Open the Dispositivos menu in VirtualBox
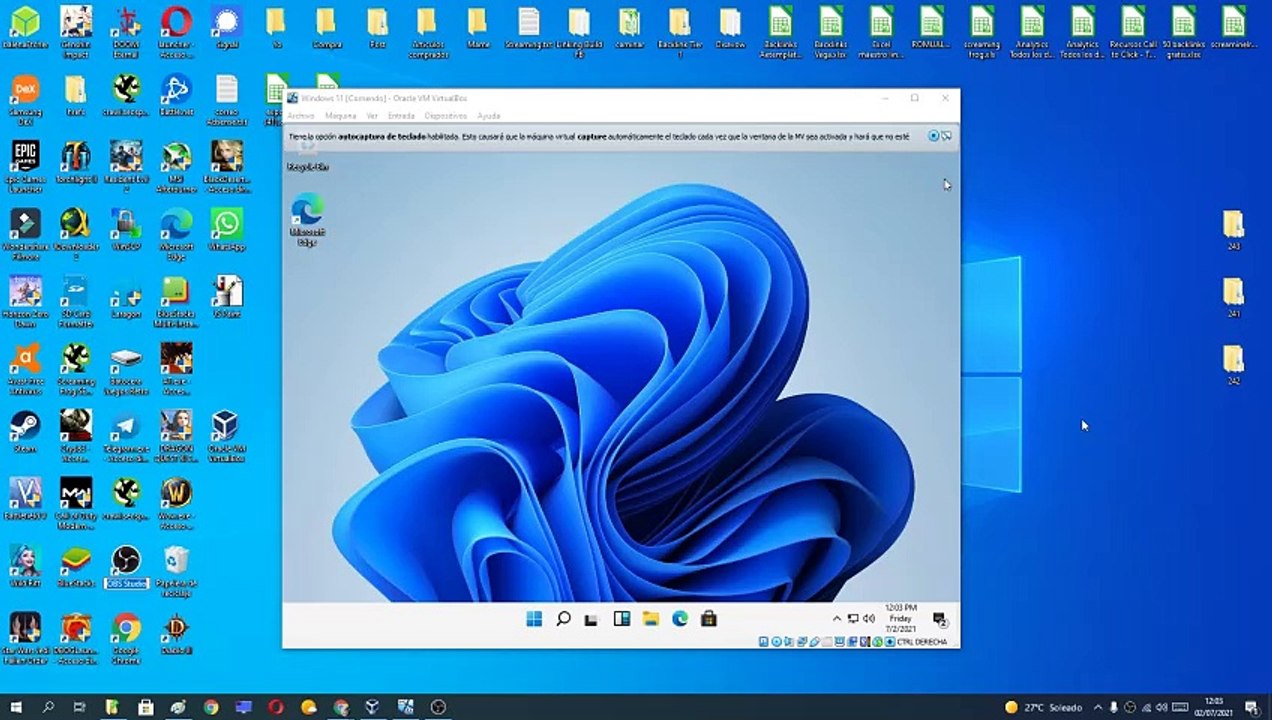 click(x=446, y=116)
